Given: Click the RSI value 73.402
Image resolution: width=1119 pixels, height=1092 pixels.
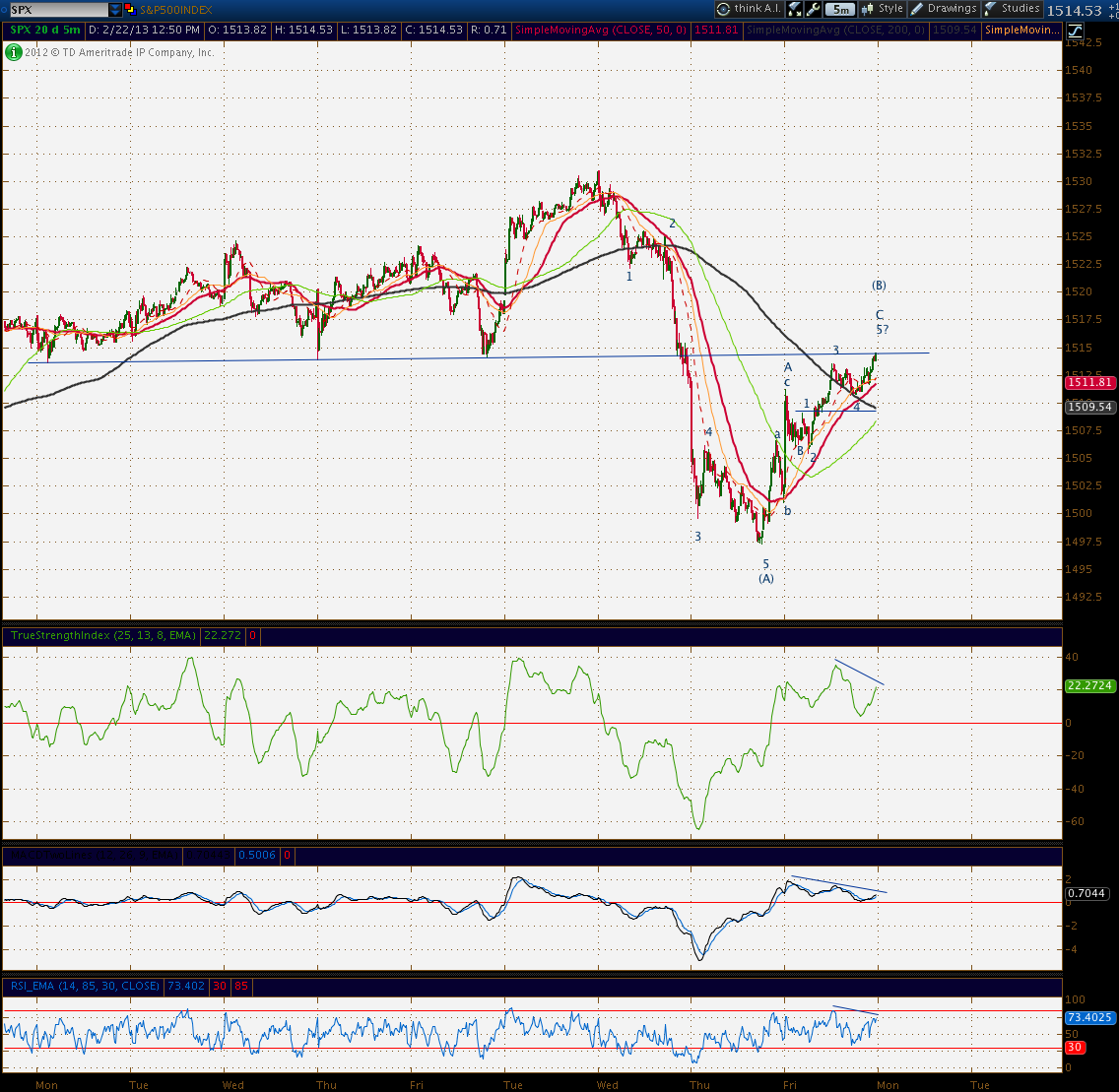Looking at the screenshot, I should pyautogui.click(x=186, y=987).
